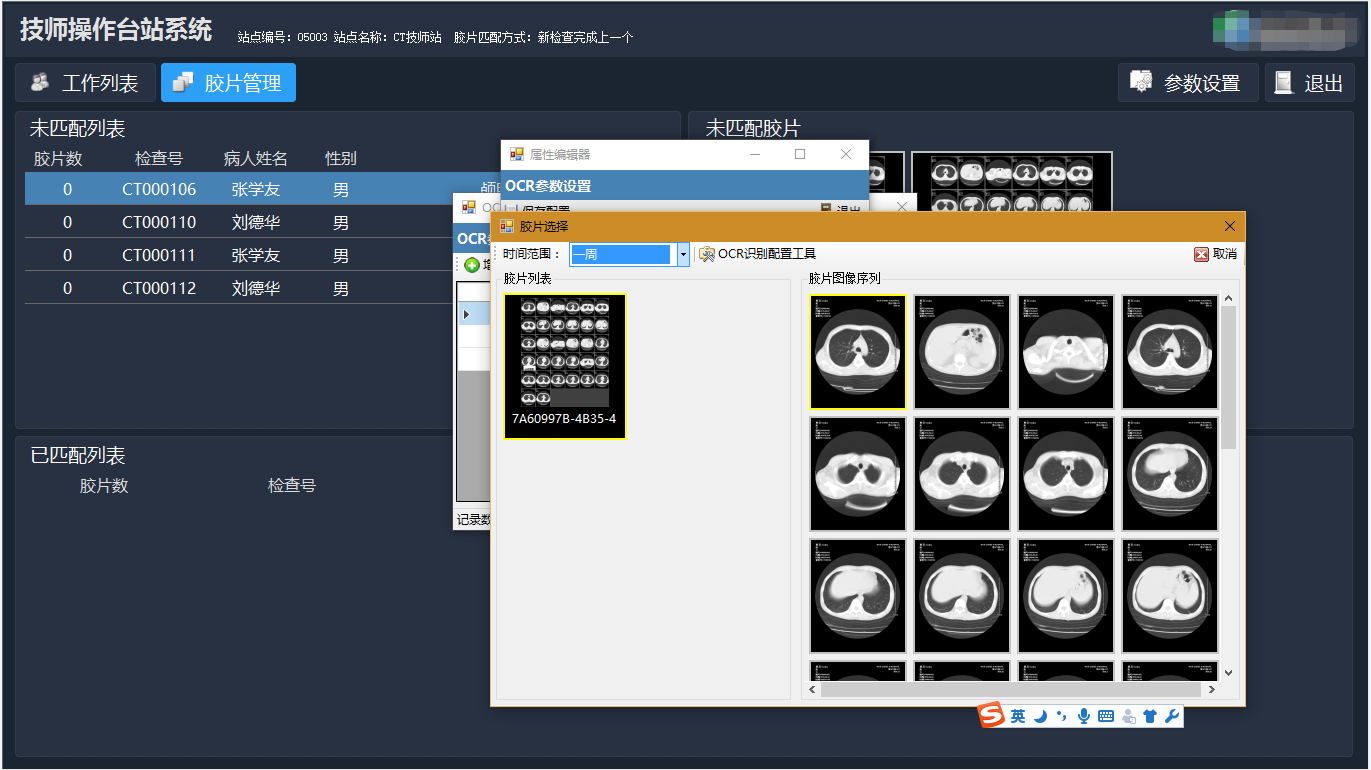Click the red X icon beside 取消
Image resolution: width=1371 pixels, height=770 pixels.
1201,254
